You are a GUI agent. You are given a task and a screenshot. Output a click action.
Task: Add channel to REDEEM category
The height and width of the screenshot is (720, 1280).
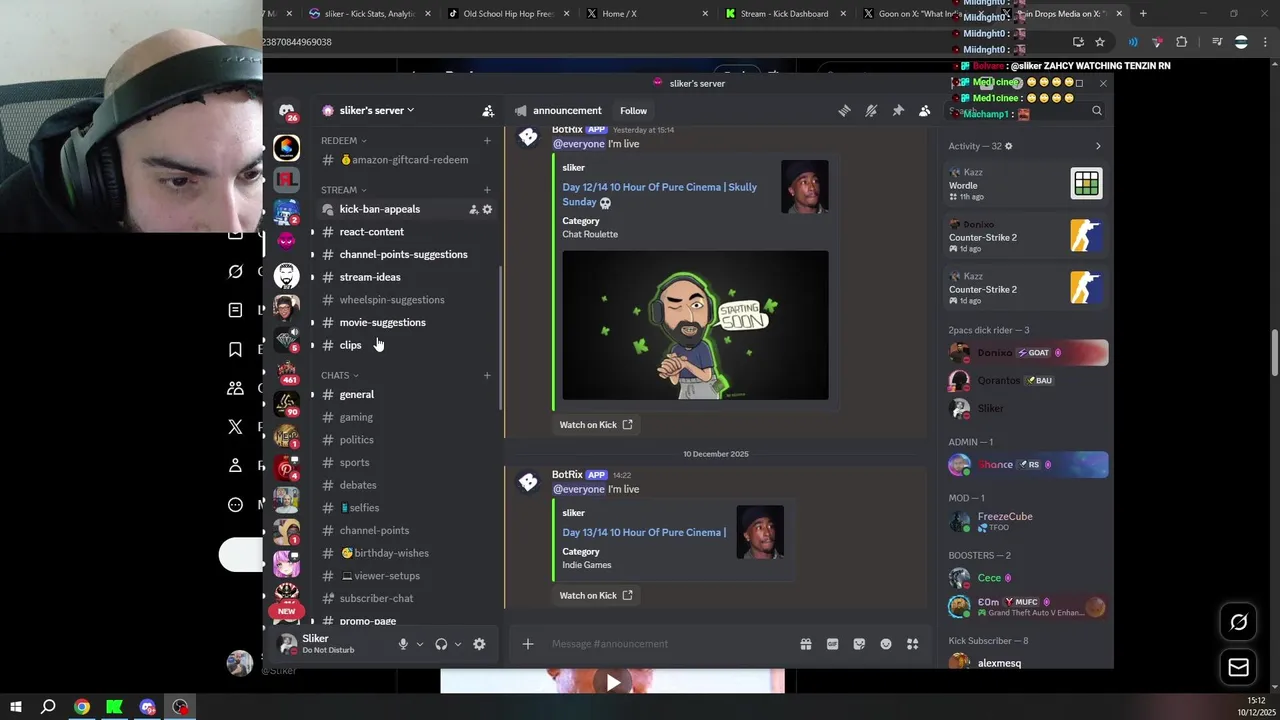[x=487, y=141]
